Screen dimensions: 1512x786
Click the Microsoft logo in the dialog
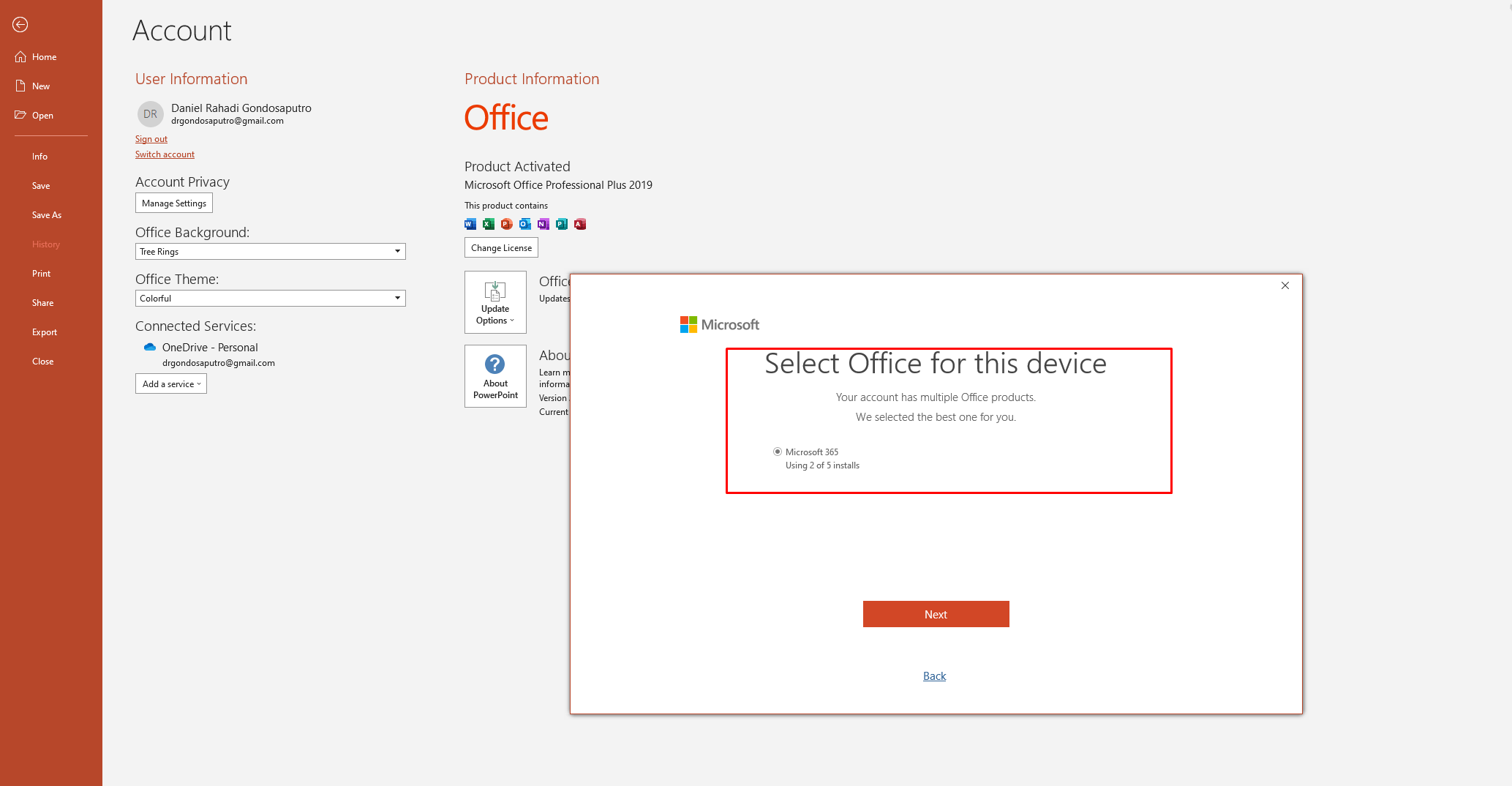pos(720,325)
